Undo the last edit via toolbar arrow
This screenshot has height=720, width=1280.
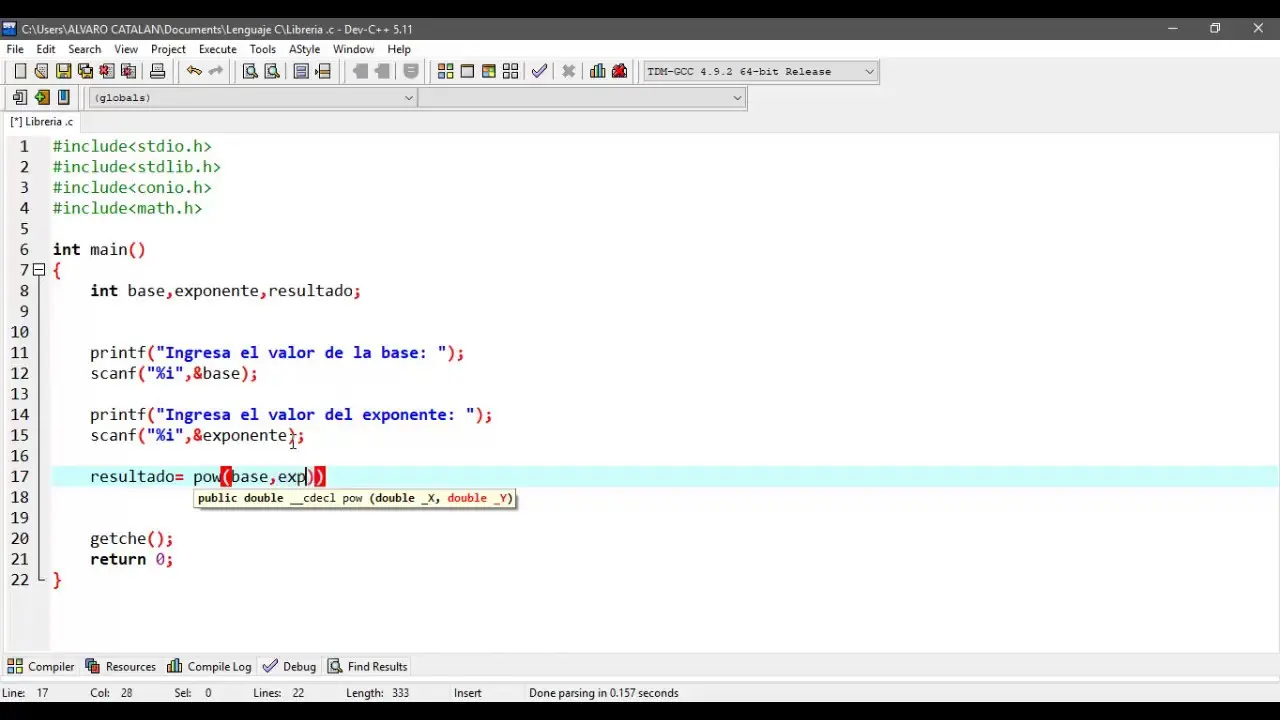tap(194, 71)
